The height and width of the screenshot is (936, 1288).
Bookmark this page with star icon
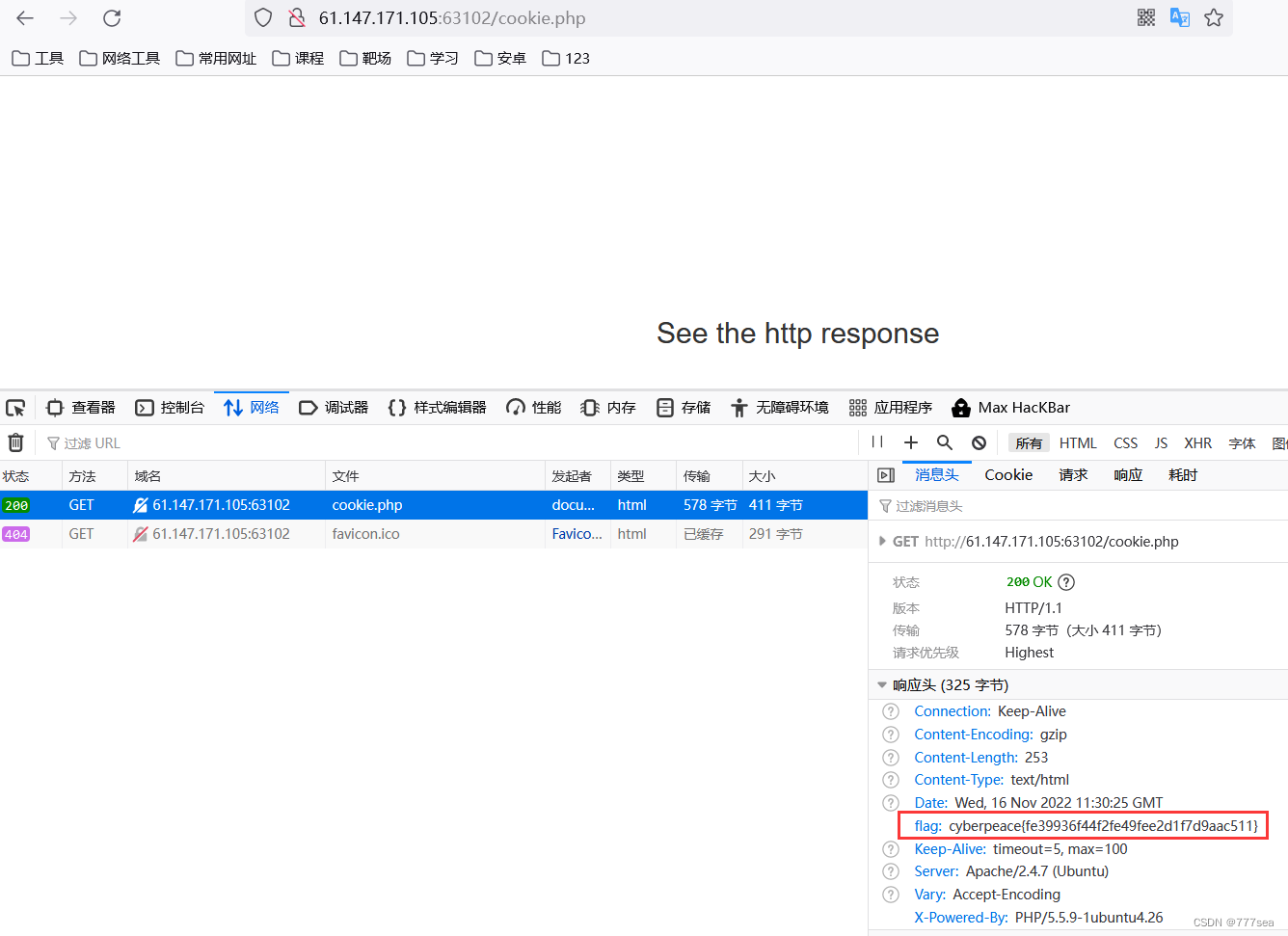pos(1214,17)
